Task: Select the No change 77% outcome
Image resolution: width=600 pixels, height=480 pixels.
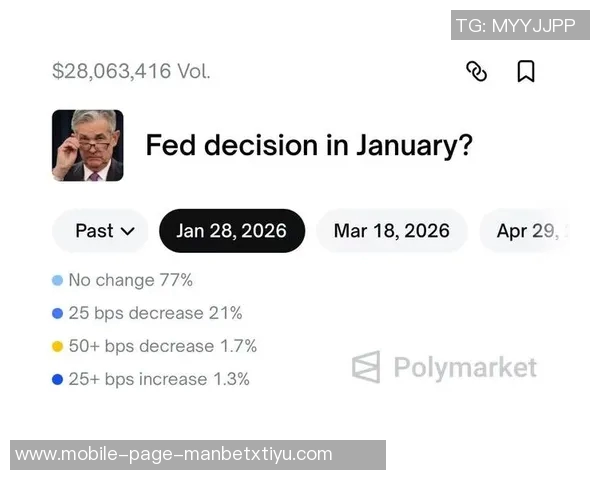Action: 130,281
